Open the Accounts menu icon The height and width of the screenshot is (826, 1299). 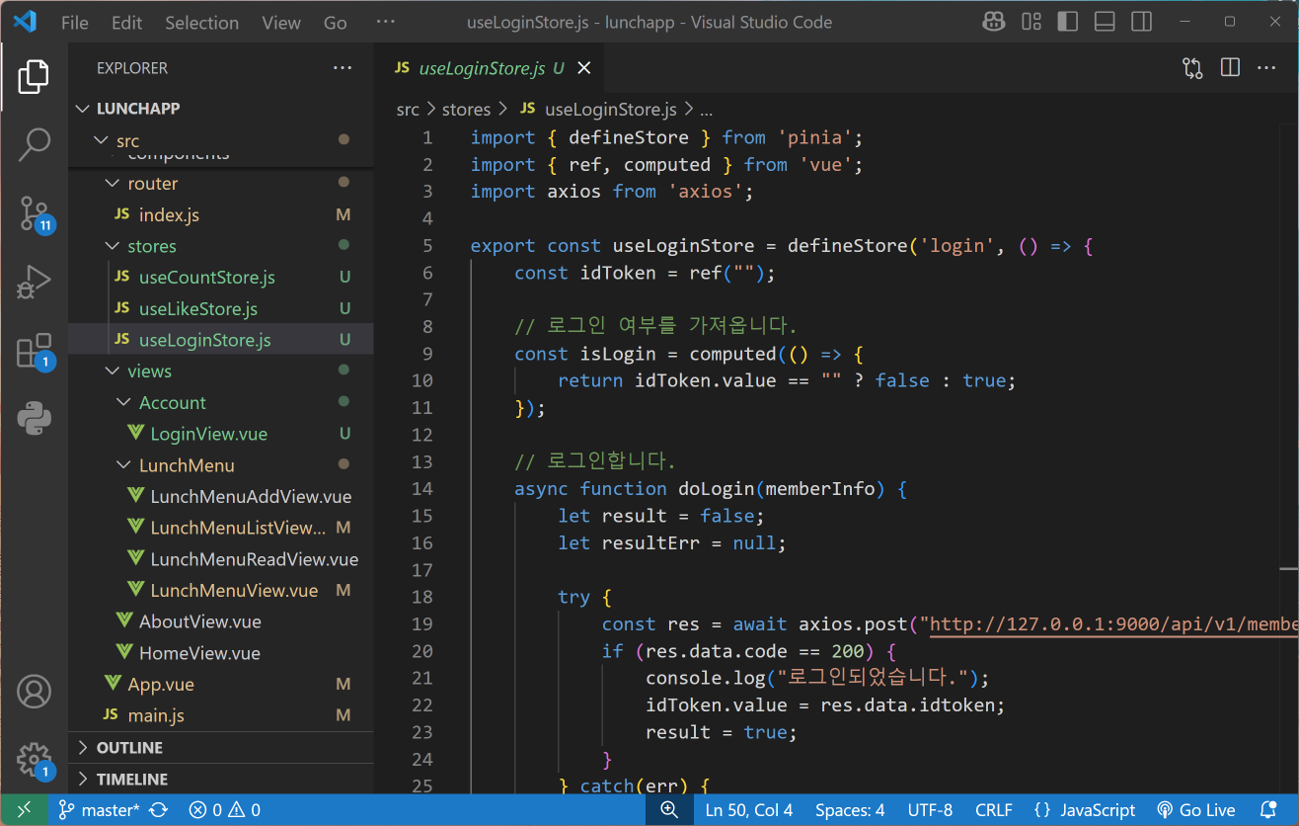click(34, 692)
